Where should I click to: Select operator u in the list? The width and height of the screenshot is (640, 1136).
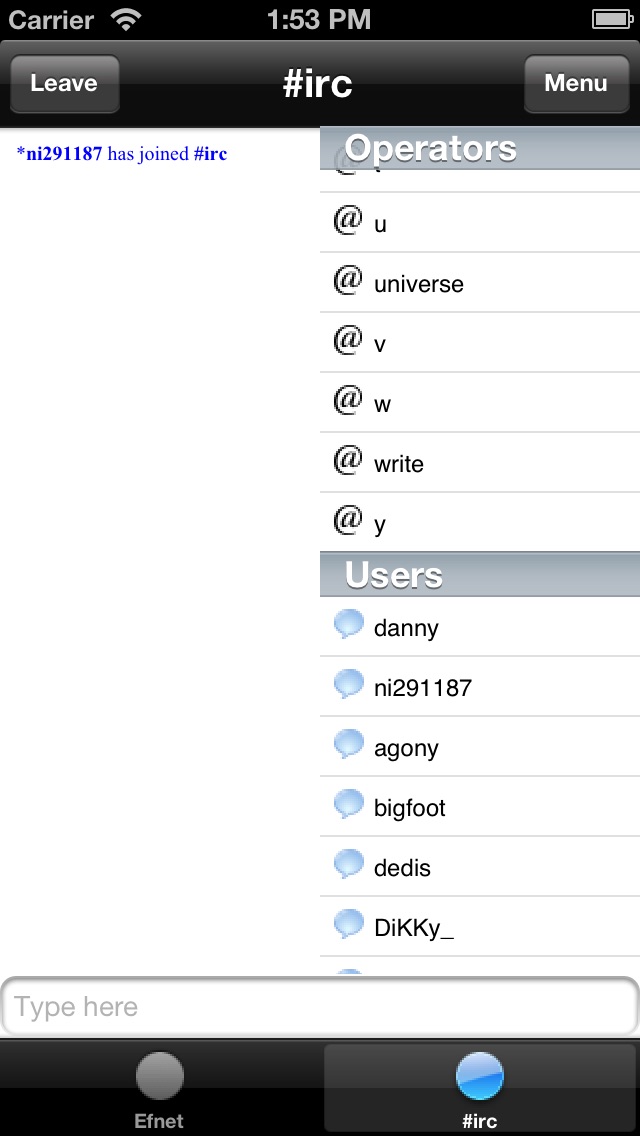click(x=480, y=222)
